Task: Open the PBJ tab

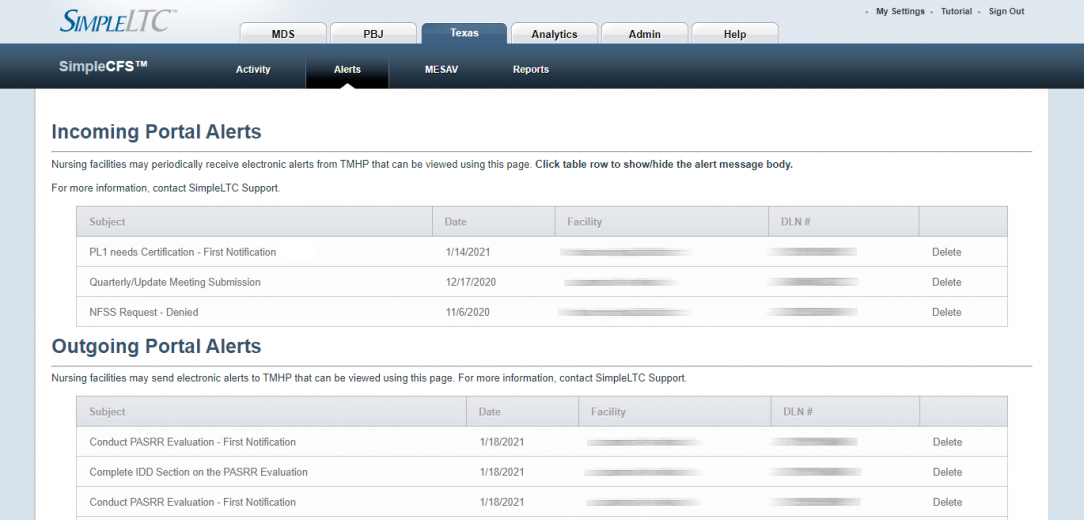Action: click(373, 34)
